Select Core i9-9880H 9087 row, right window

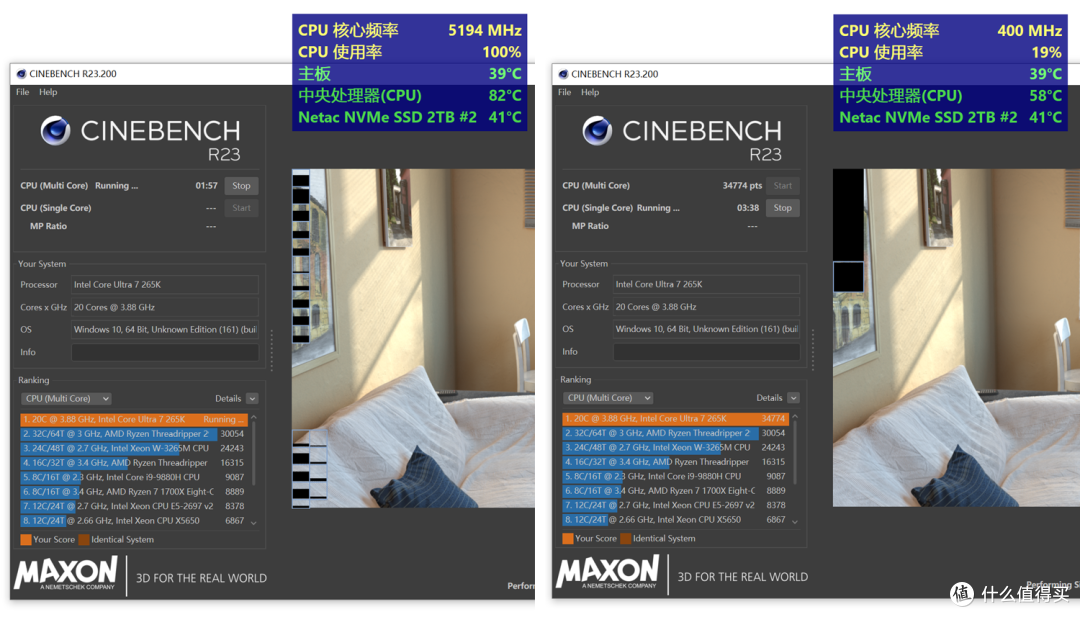pyautogui.click(x=676, y=477)
